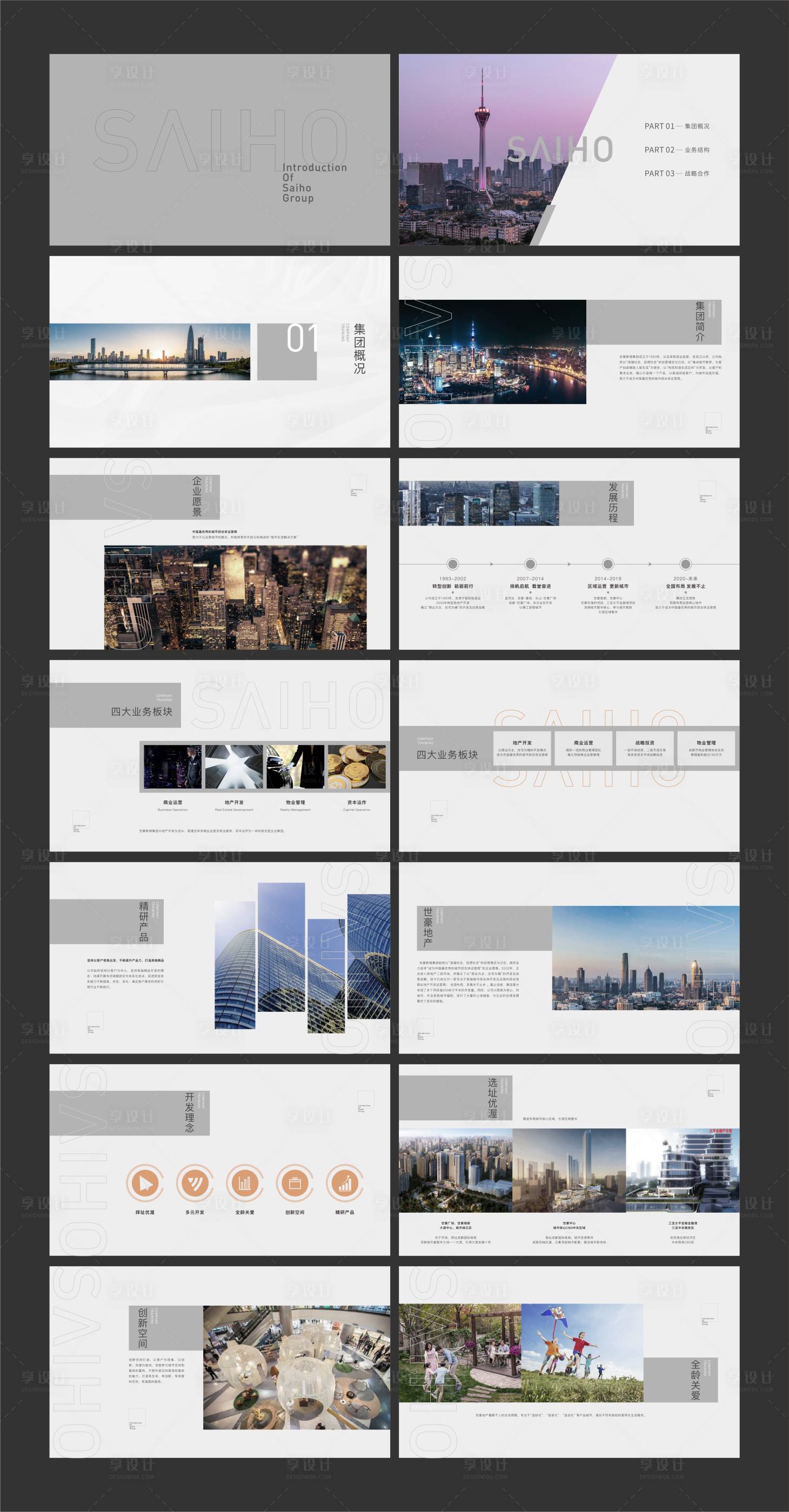The image size is (789, 1512).
Task: Click the 择址优渥 paper-plane icon
Action: [x=144, y=1182]
